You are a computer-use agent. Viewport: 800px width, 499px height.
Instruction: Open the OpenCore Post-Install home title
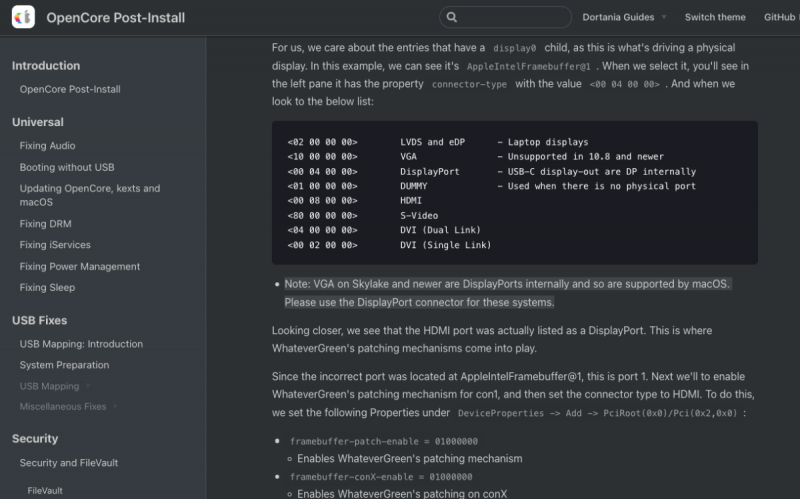115,17
